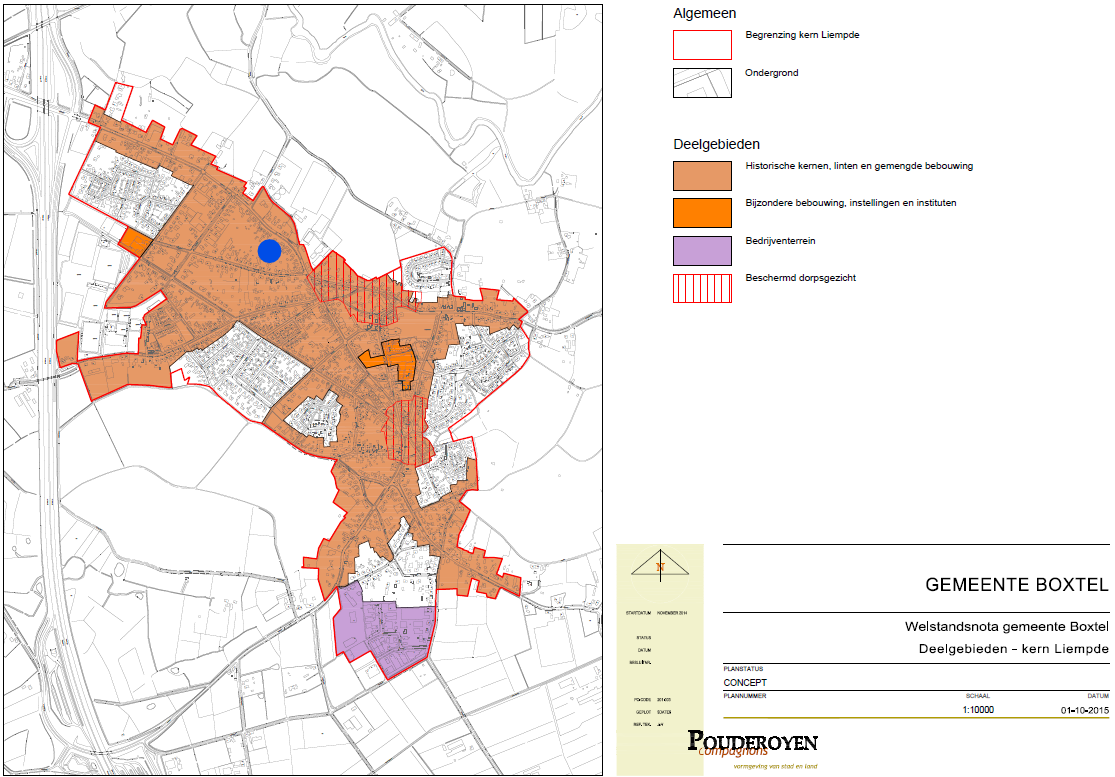Click the Bijzondere bebouwing orange legend symbol
The width and height of the screenshot is (1115, 777).
(701, 212)
